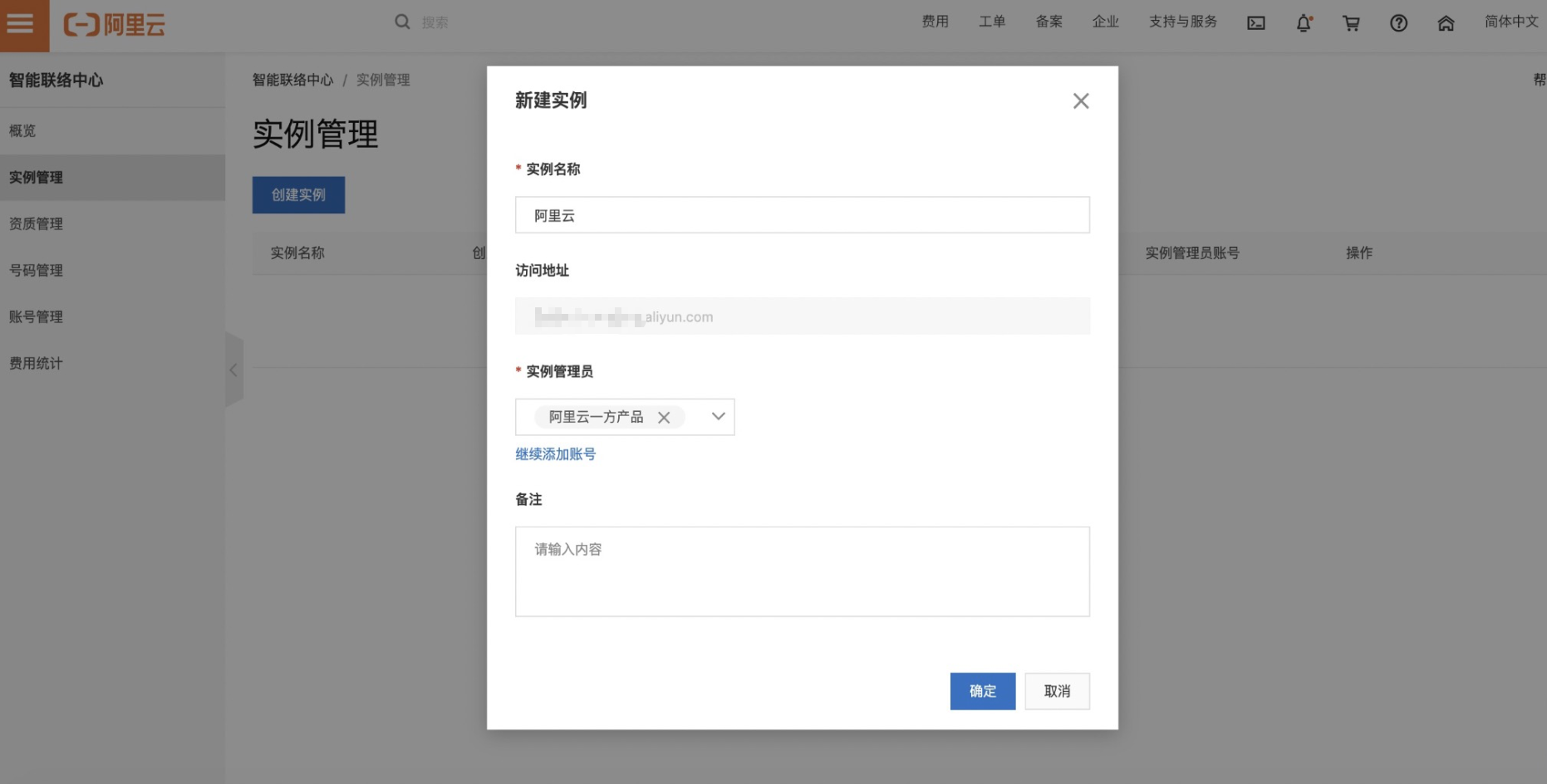The width and height of the screenshot is (1547, 784).
Task: Open the 工单 menu
Action: coord(991,22)
